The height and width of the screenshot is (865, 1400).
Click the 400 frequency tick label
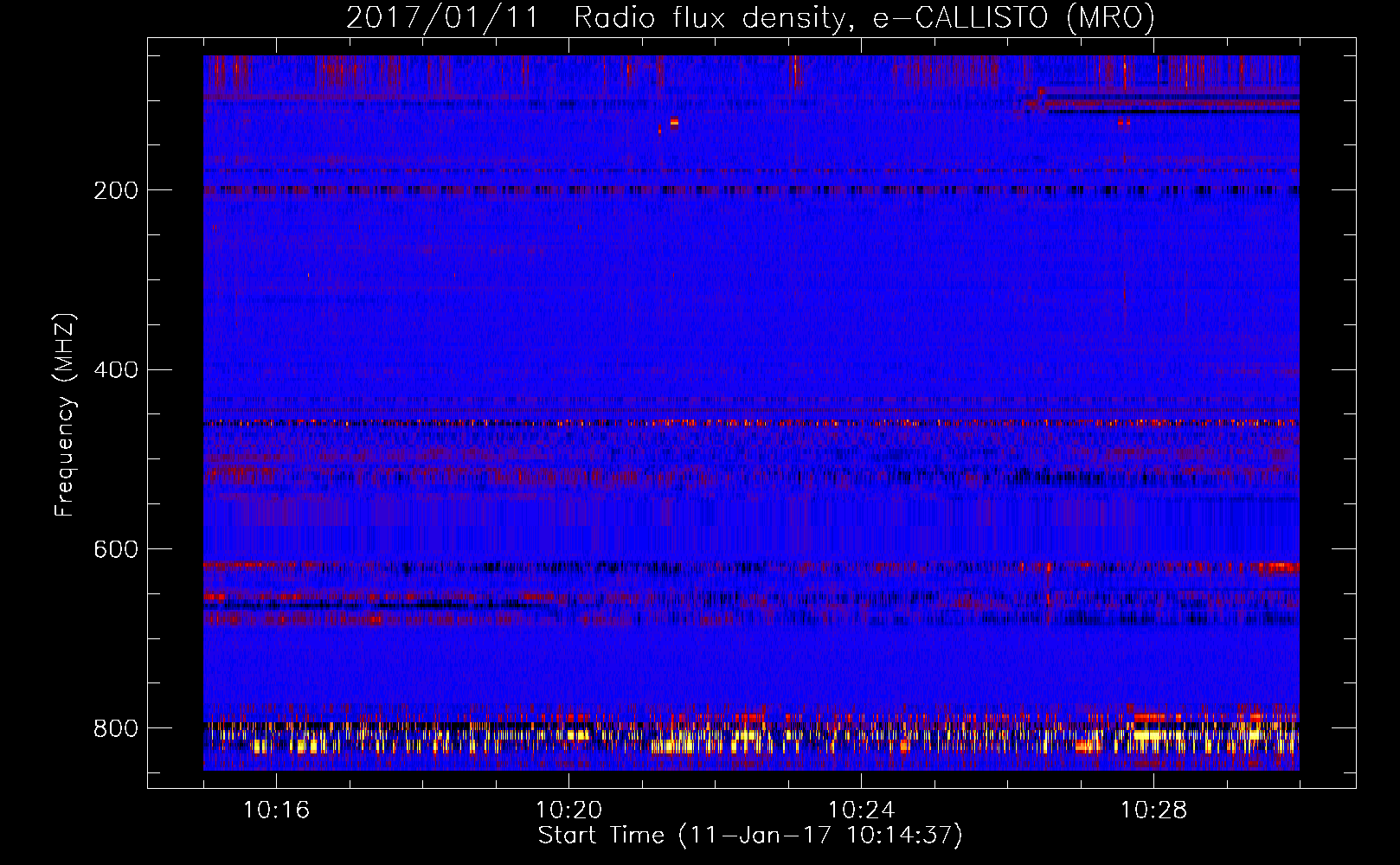pyautogui.click(x=116, y=370)
